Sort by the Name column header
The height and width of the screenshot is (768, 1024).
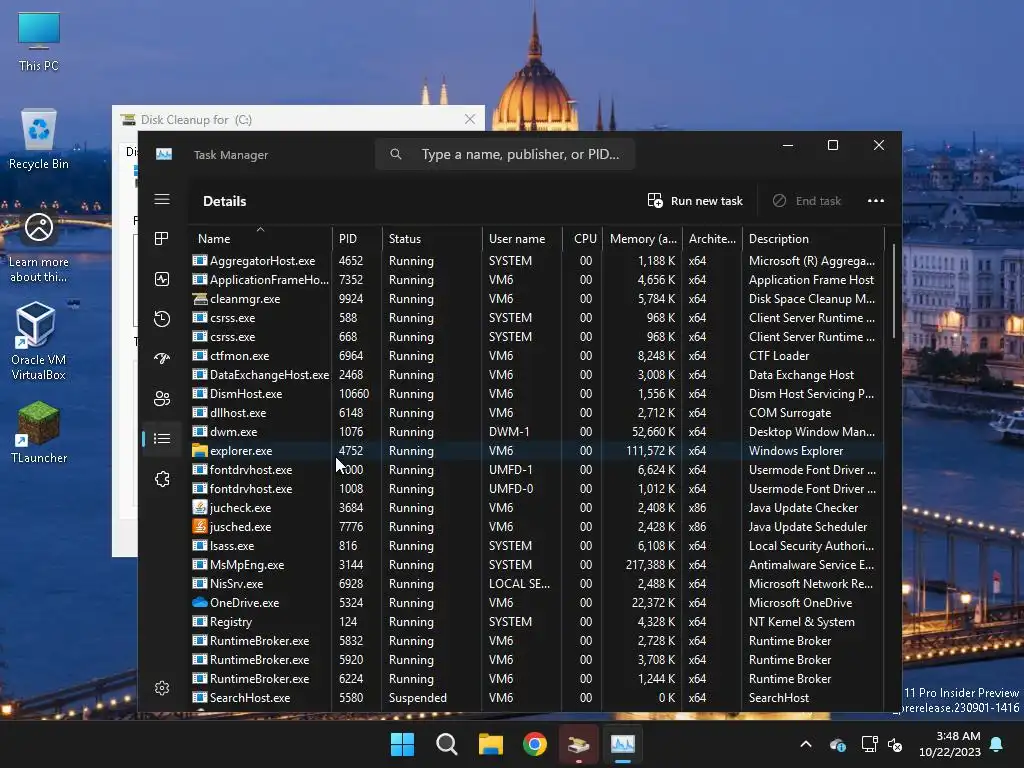tap(260, 238)
